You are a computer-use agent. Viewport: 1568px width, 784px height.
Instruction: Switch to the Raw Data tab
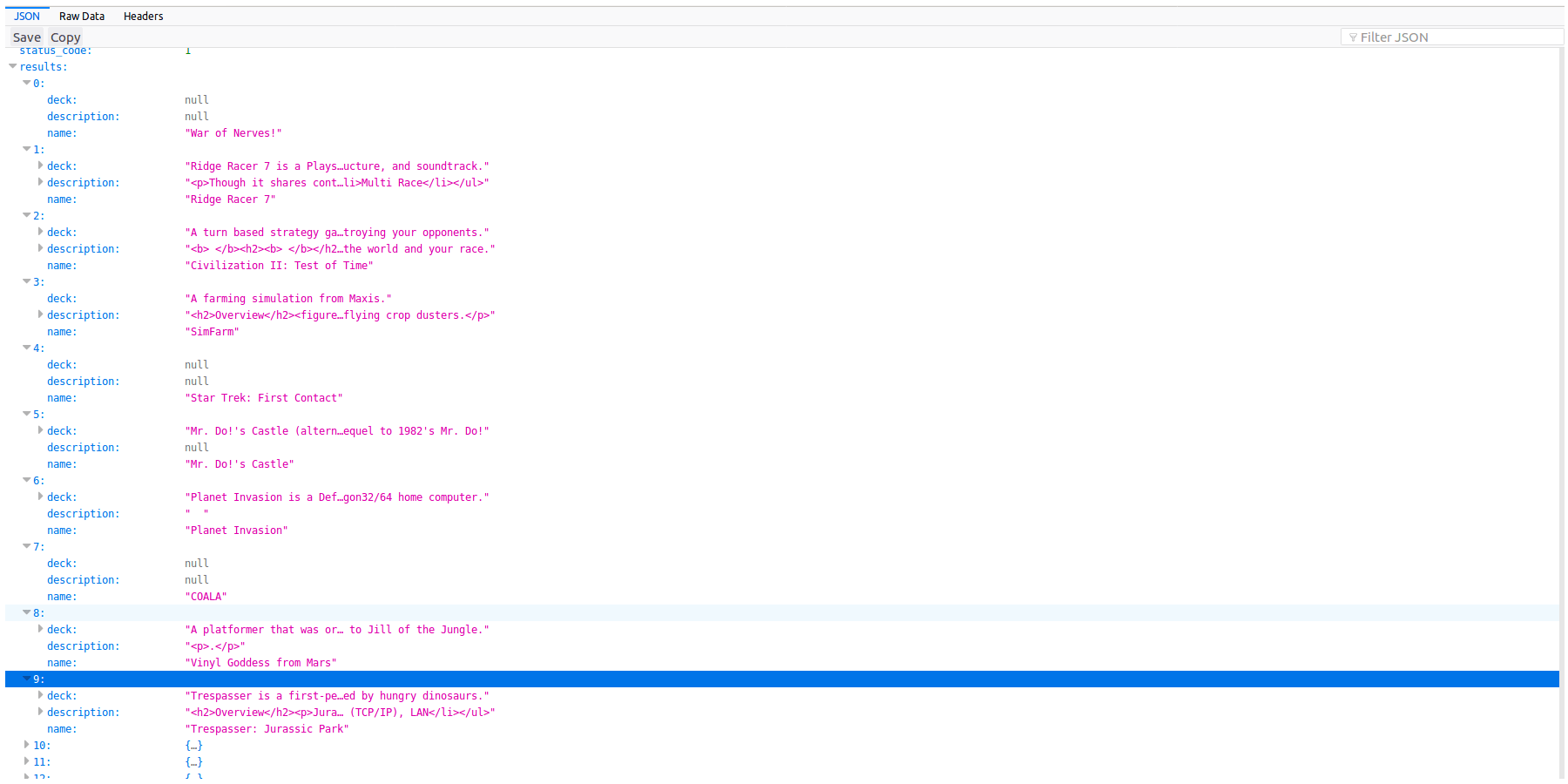click(x=82, y=17)
